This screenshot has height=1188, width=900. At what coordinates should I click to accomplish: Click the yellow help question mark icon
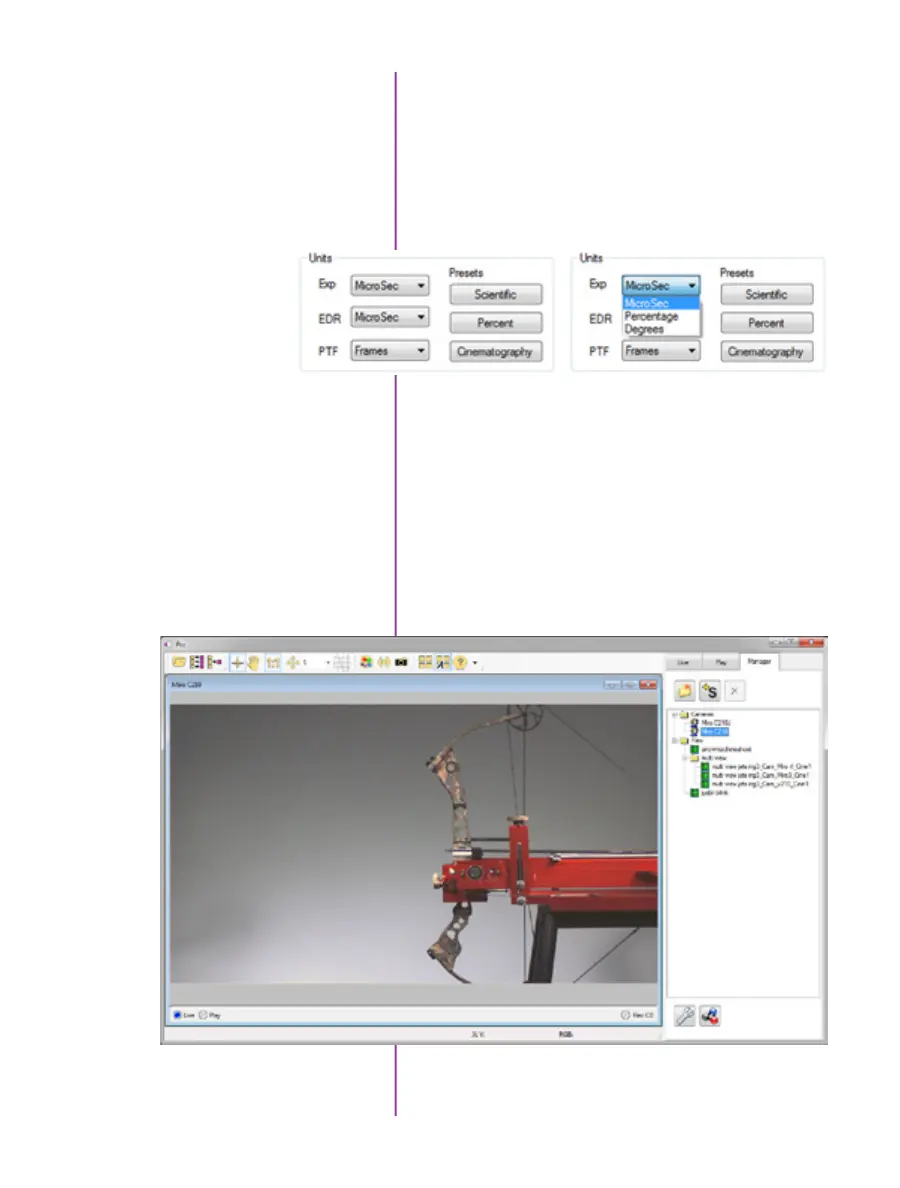pyautogui.click(x=461, y=662)
